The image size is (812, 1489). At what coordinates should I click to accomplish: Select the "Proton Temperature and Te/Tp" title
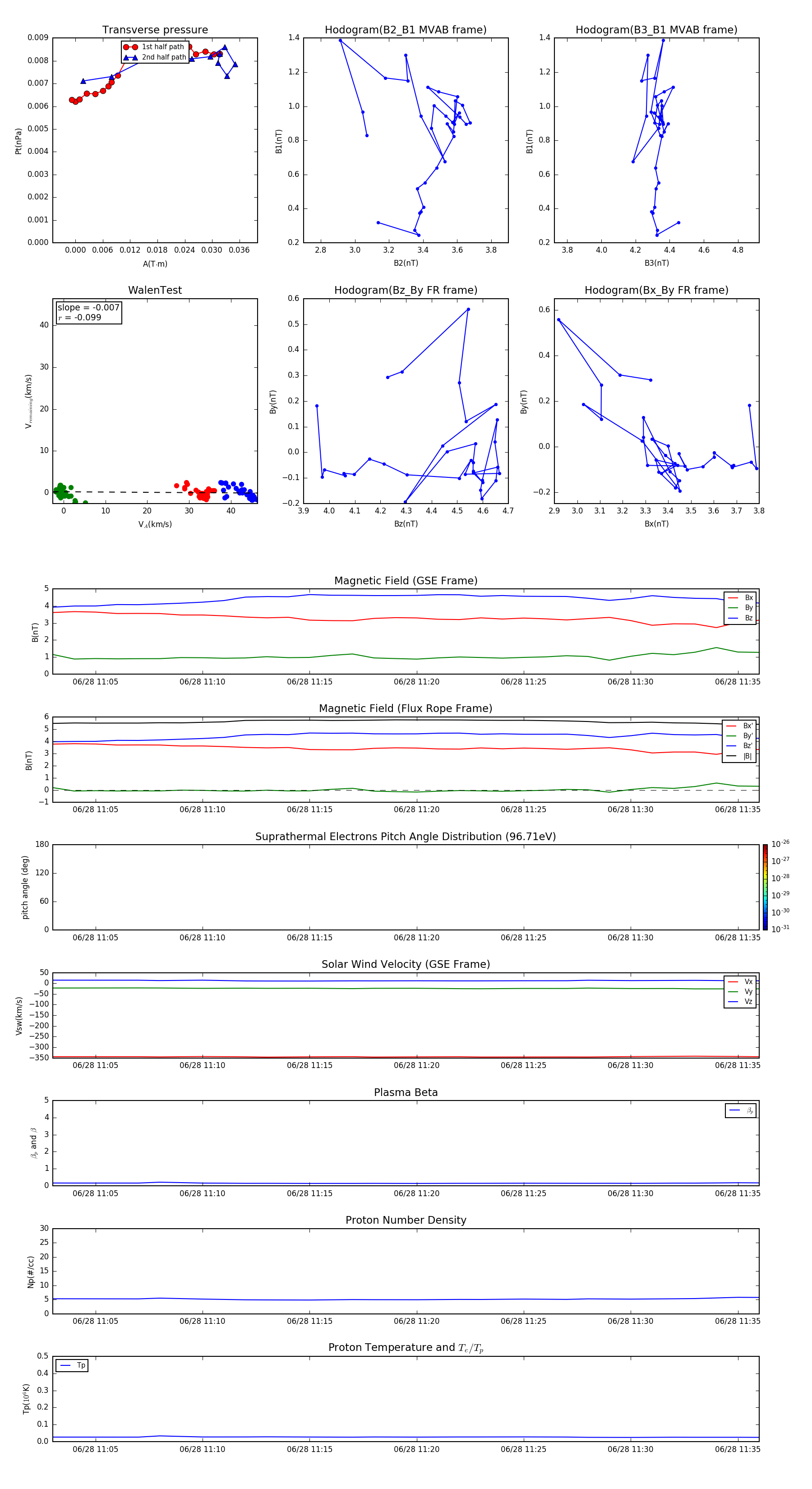(406, 1348)
